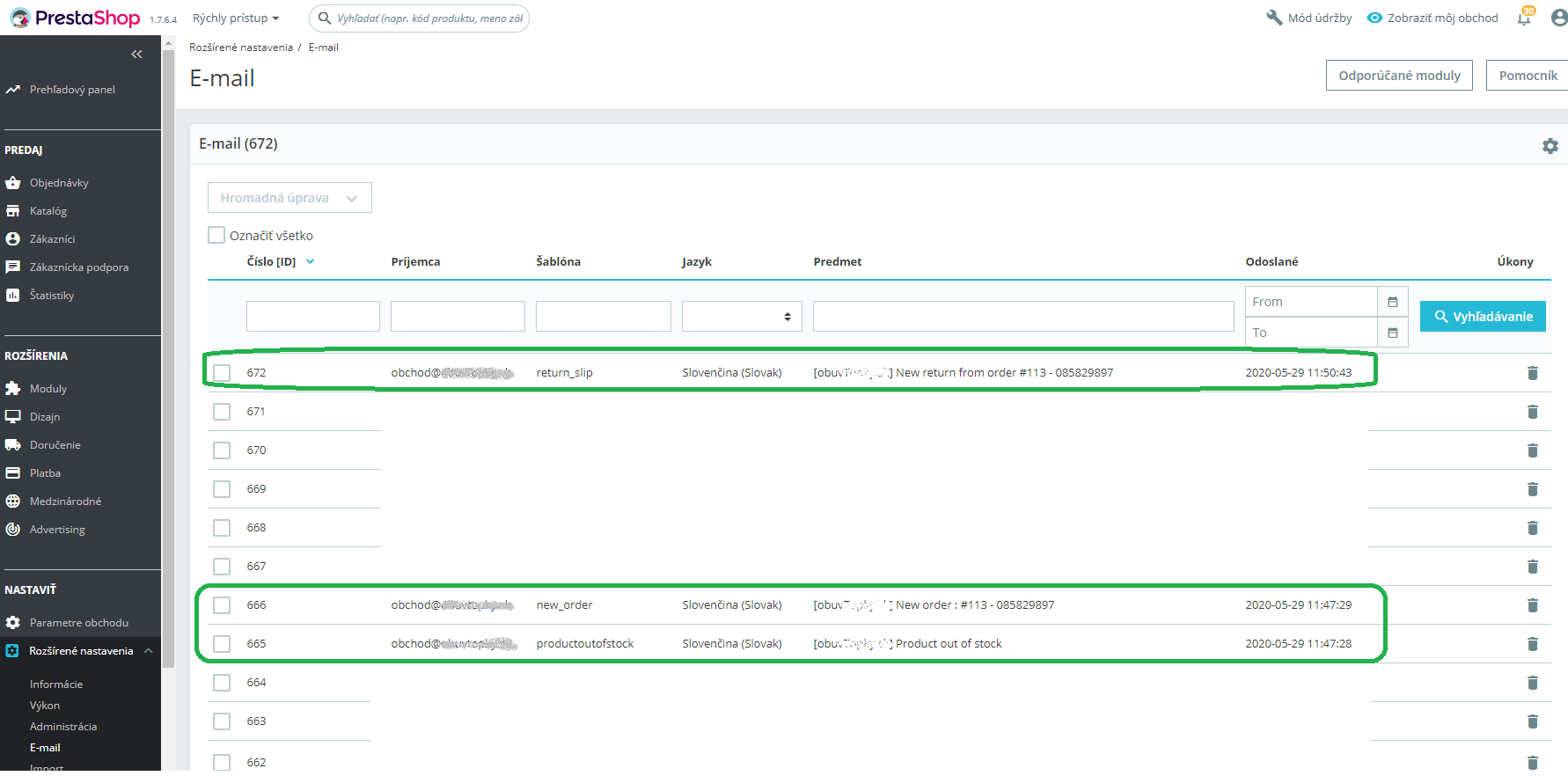
Task: Open Štatistiky menu item
Action: point(52,296)
